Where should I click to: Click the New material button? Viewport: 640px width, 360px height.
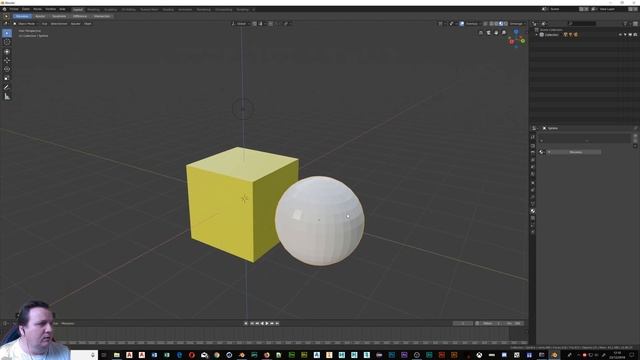tap(576, 152)
